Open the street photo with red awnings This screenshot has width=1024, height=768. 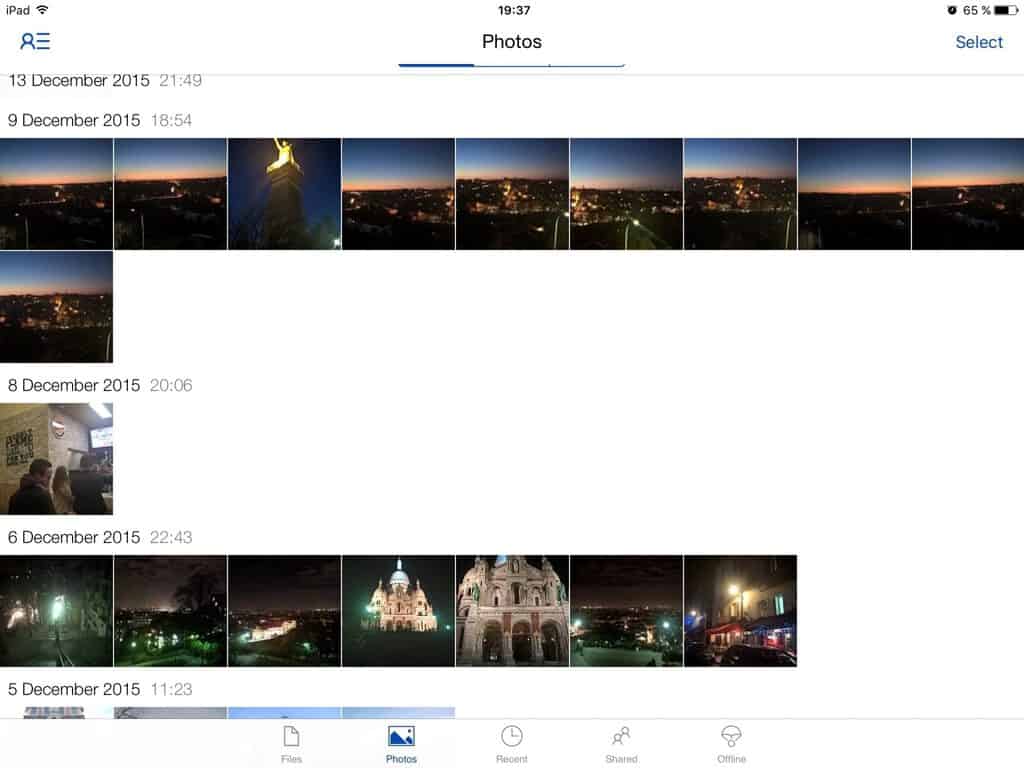pyautogui.click(x=740, y=611)
